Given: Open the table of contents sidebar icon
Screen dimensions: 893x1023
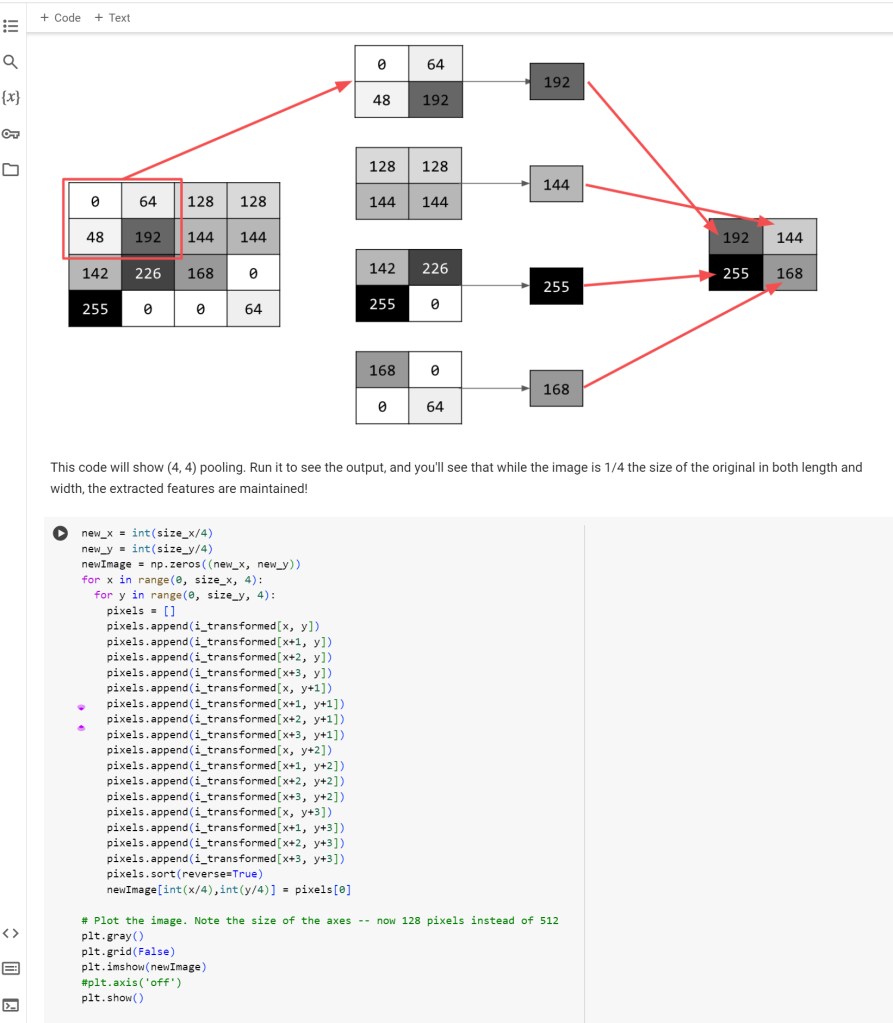Looking at the screenshot, I should (x=11, y=26).
